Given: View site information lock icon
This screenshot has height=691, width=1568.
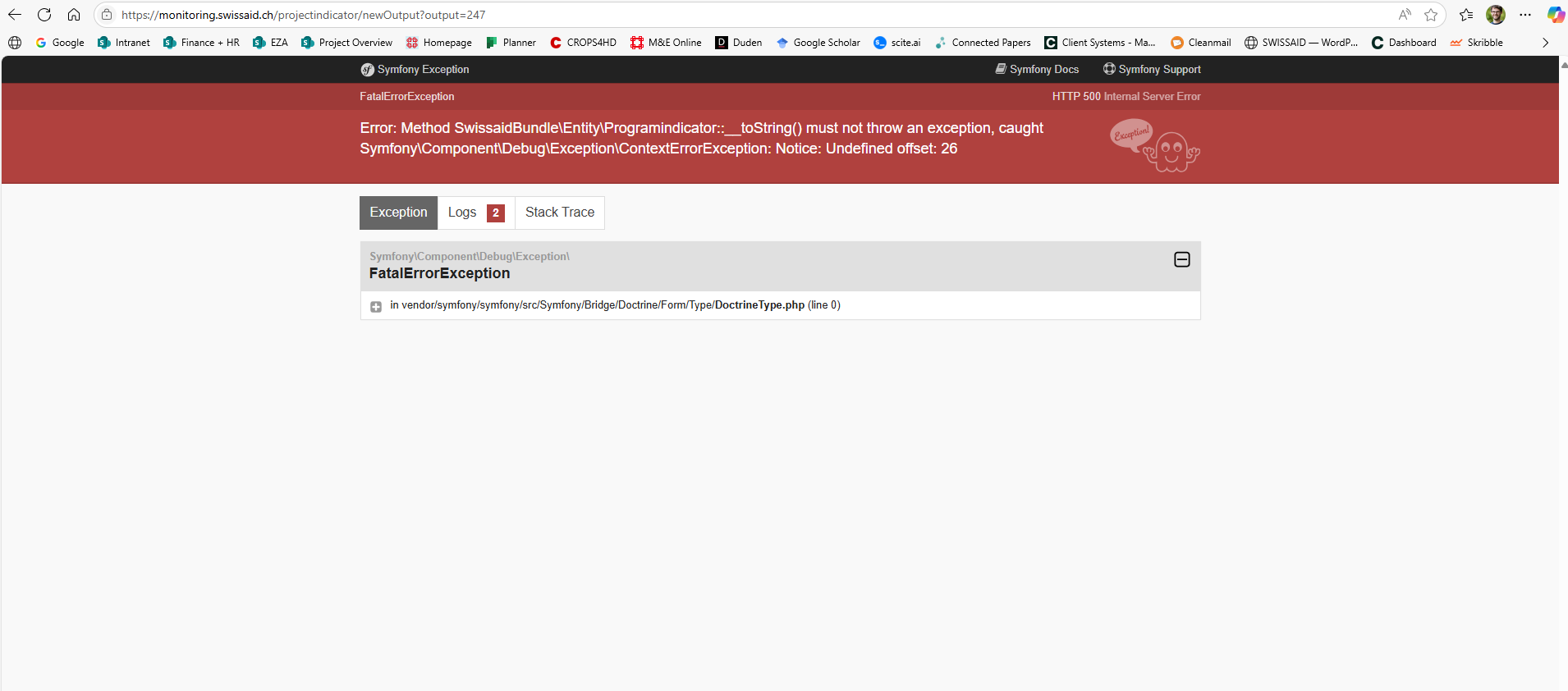Looking at the screenshot, I should (x=107, y=15).
